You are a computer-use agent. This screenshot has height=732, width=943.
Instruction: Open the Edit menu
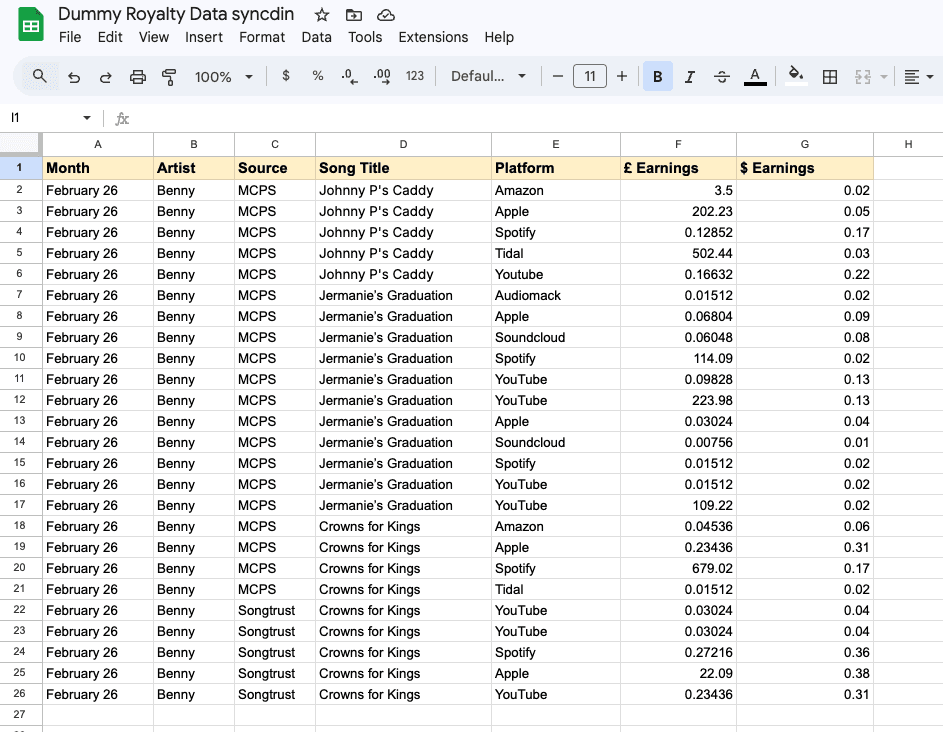[x=110, y=37]
